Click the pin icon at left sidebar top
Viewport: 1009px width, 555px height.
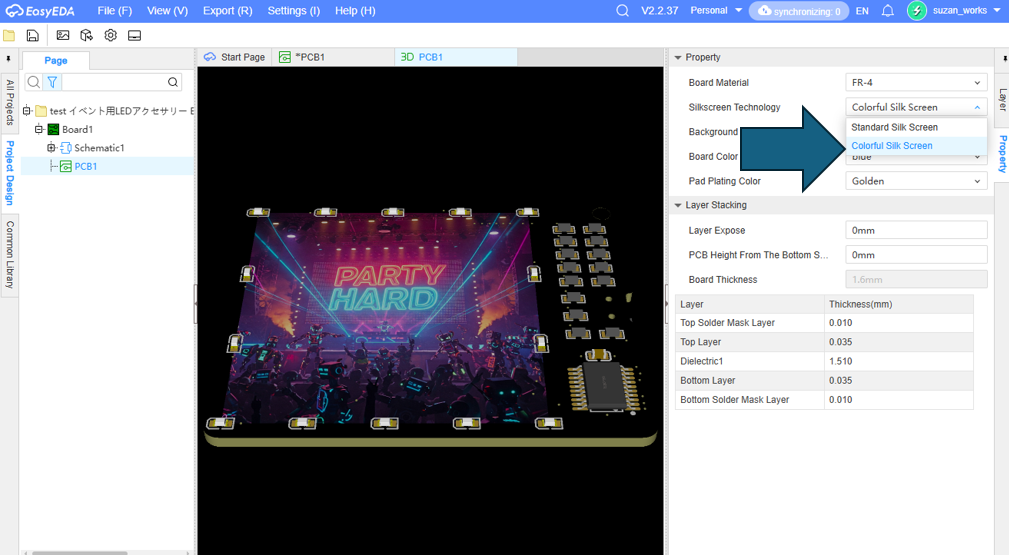[x=8, y=58]
